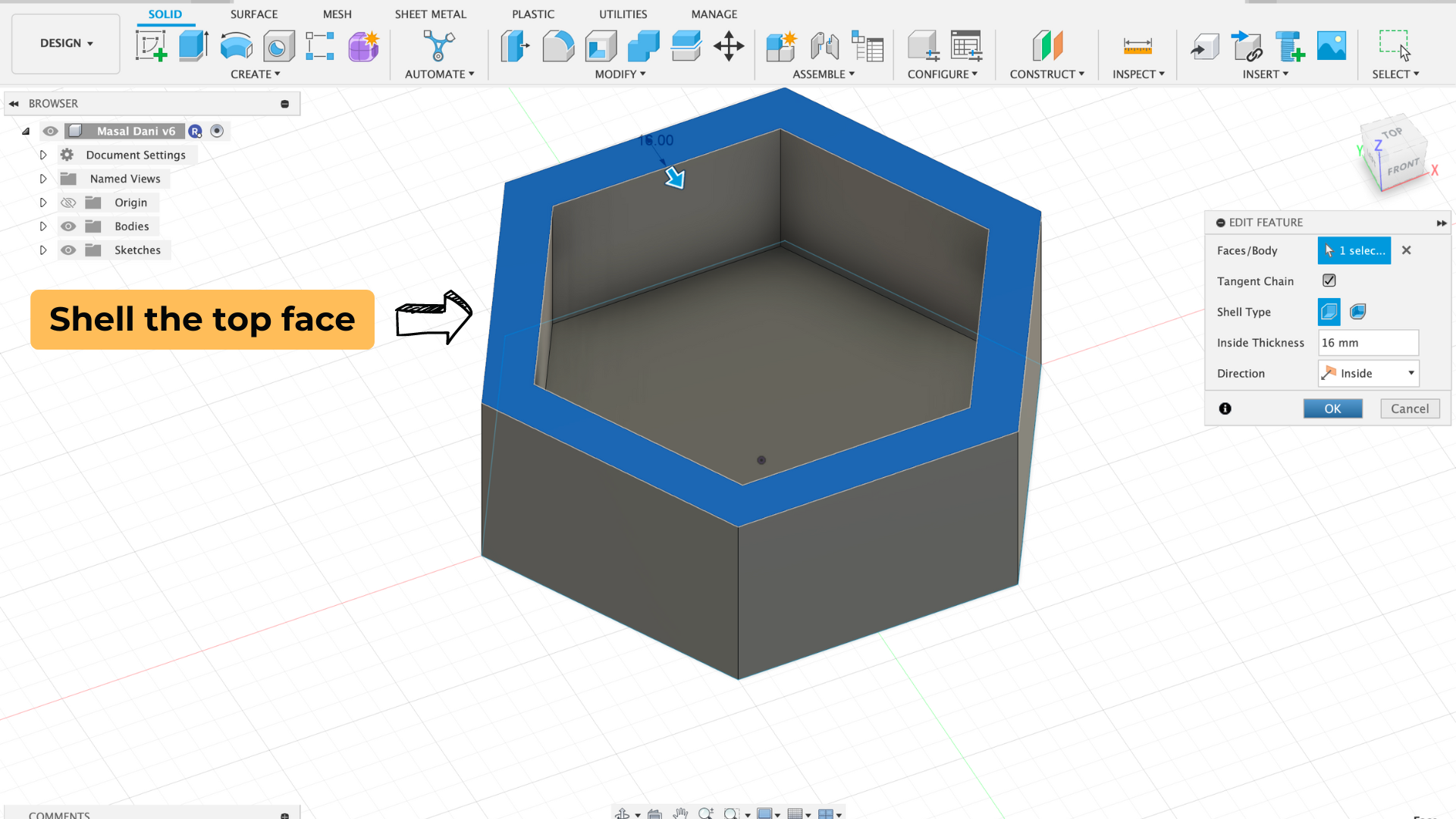Click the Create Sketch icon
This screenshot has width=1456, height=819.
(x=151, y=46)
